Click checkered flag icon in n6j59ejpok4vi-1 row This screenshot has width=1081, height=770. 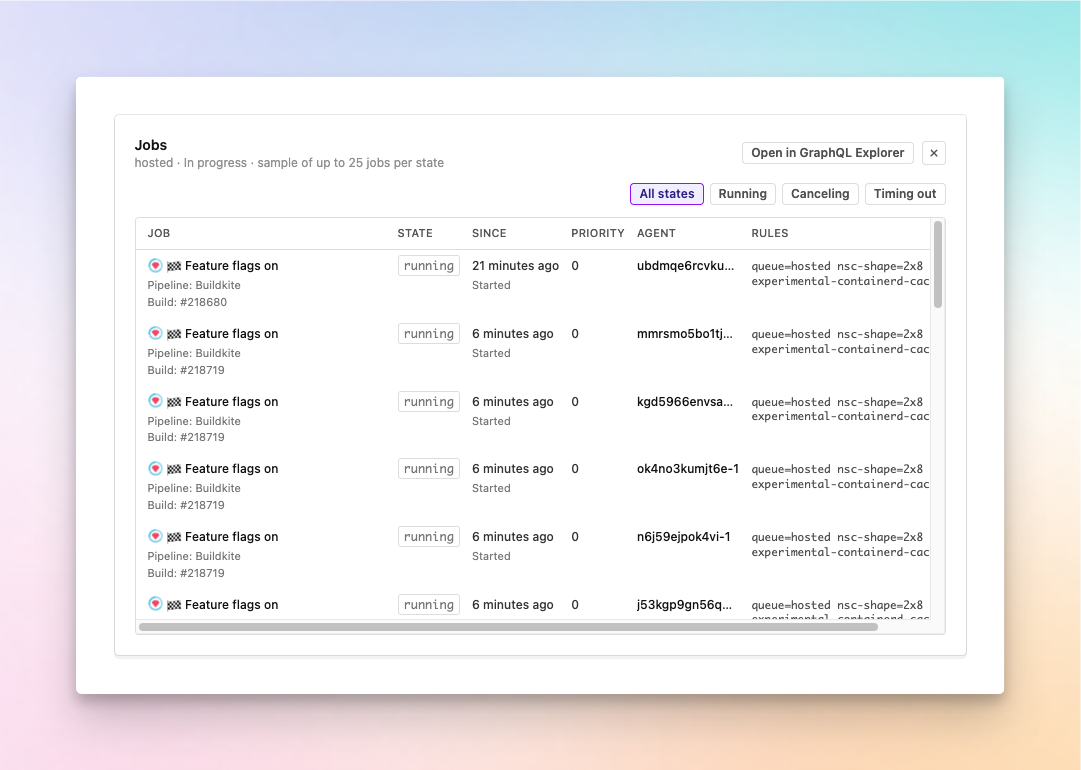174,537
